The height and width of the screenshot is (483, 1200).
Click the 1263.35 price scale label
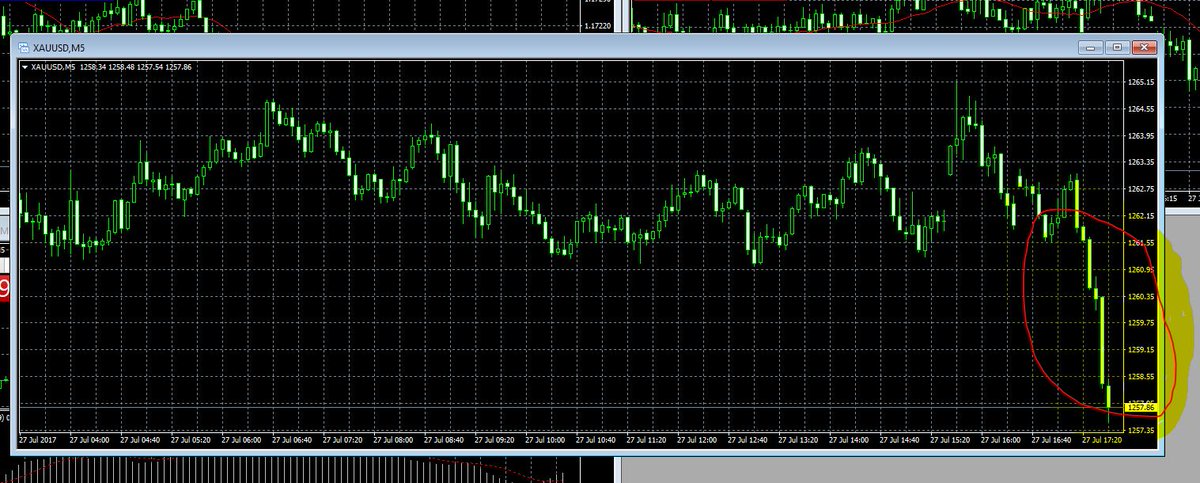(x=1141, y=162)
